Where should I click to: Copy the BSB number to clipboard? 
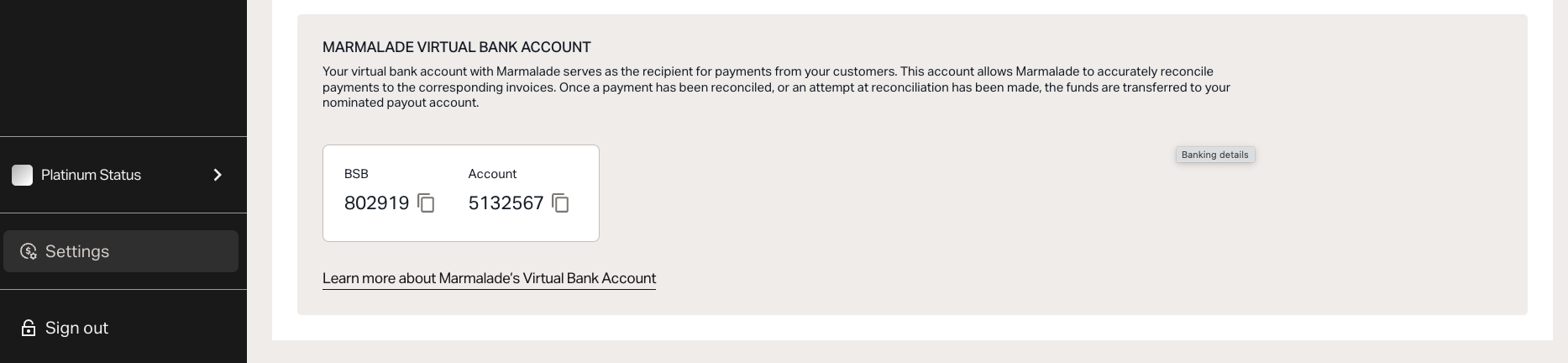[x=426, y=203]
